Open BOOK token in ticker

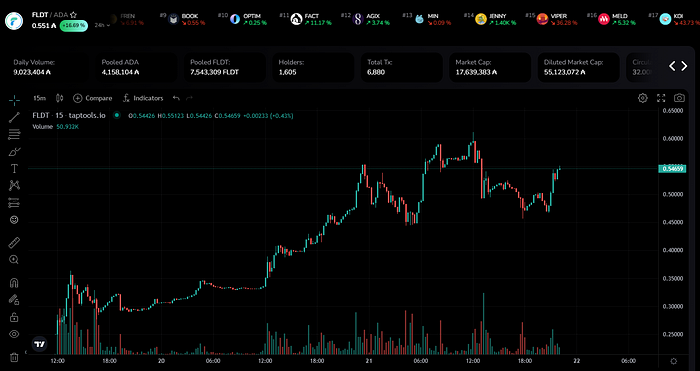[x=183, y=19]
